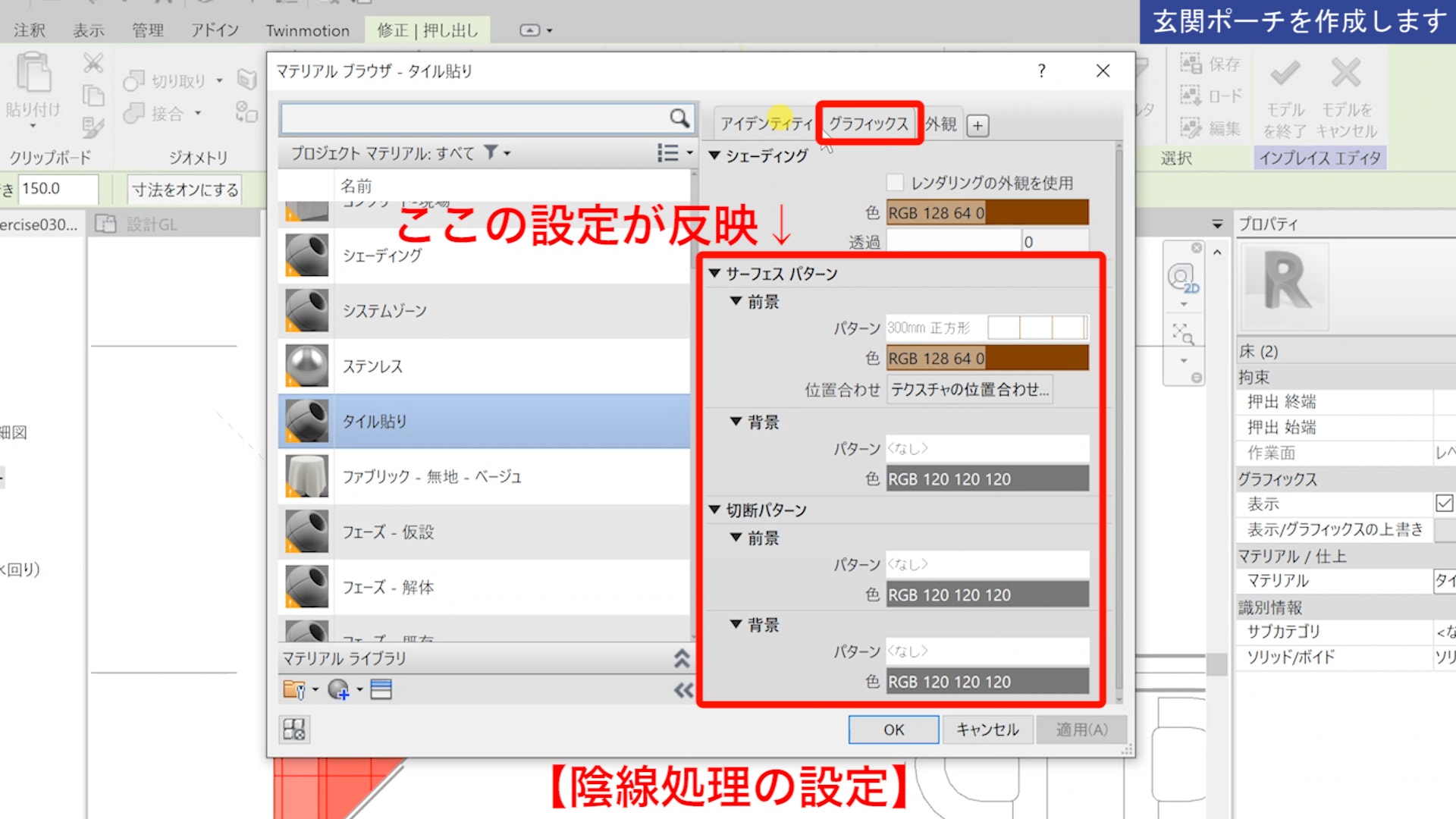The image size is (1456, 819).
Task: Click the OK button
Action: tap(893, 730)
